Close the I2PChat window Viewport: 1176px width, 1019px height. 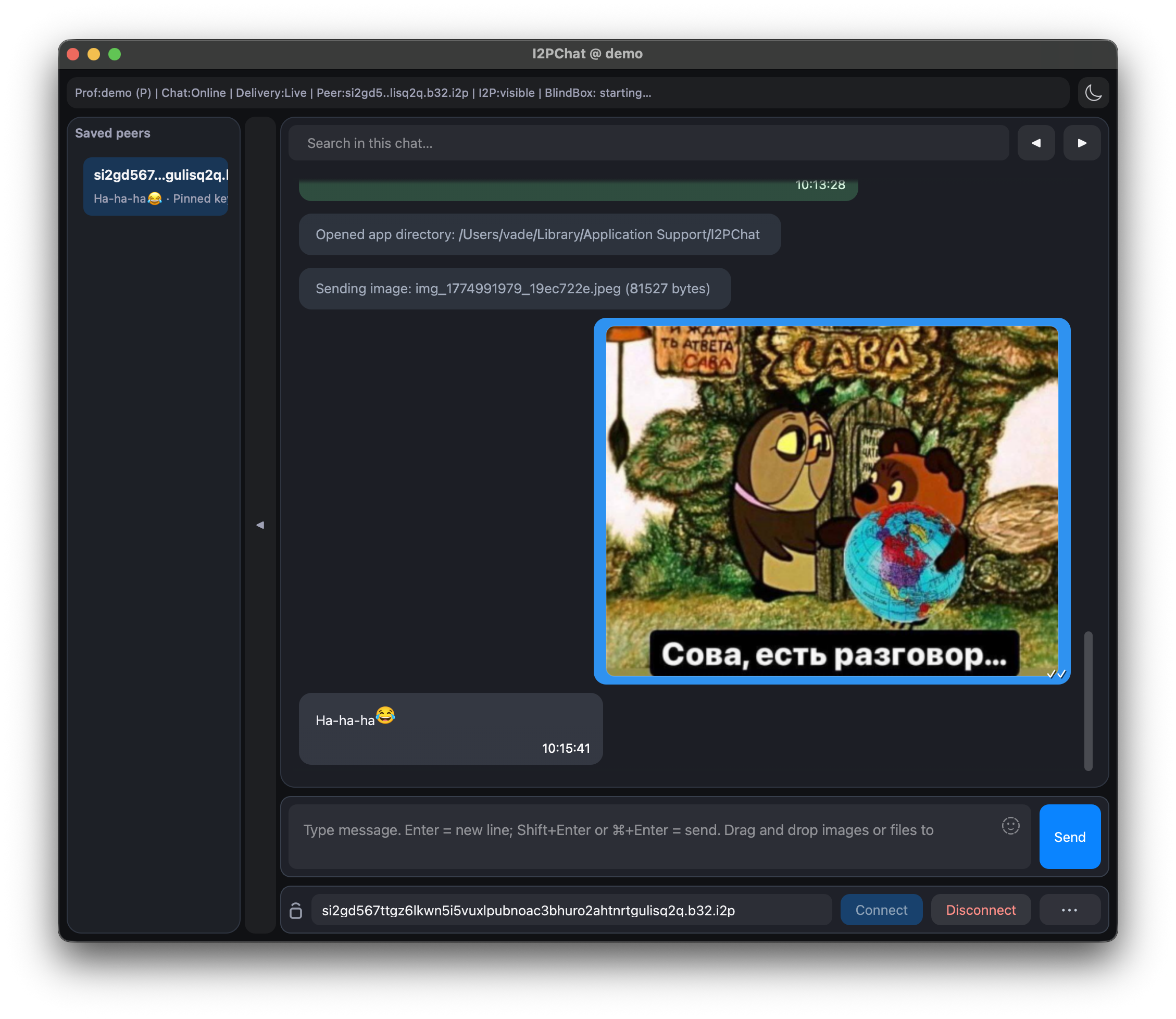(x=73, y=54)
